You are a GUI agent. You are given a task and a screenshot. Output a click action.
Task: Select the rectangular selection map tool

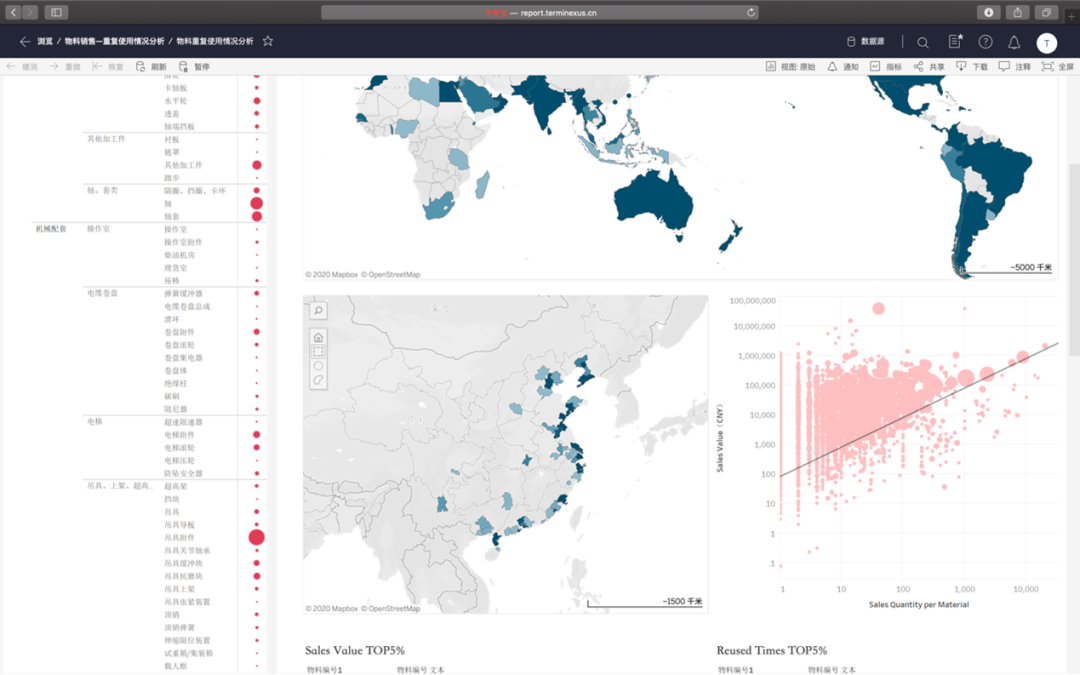(x=318, y=351)
